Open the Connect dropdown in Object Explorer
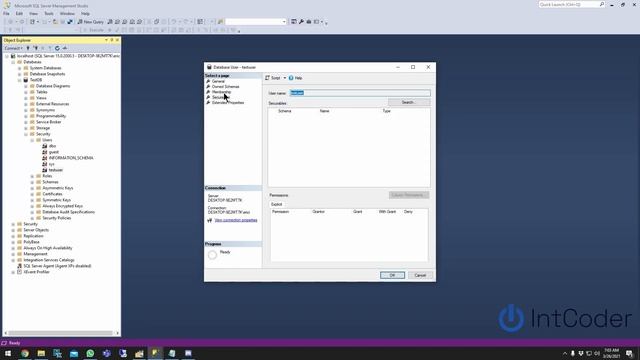 click(x=13, y=48)
